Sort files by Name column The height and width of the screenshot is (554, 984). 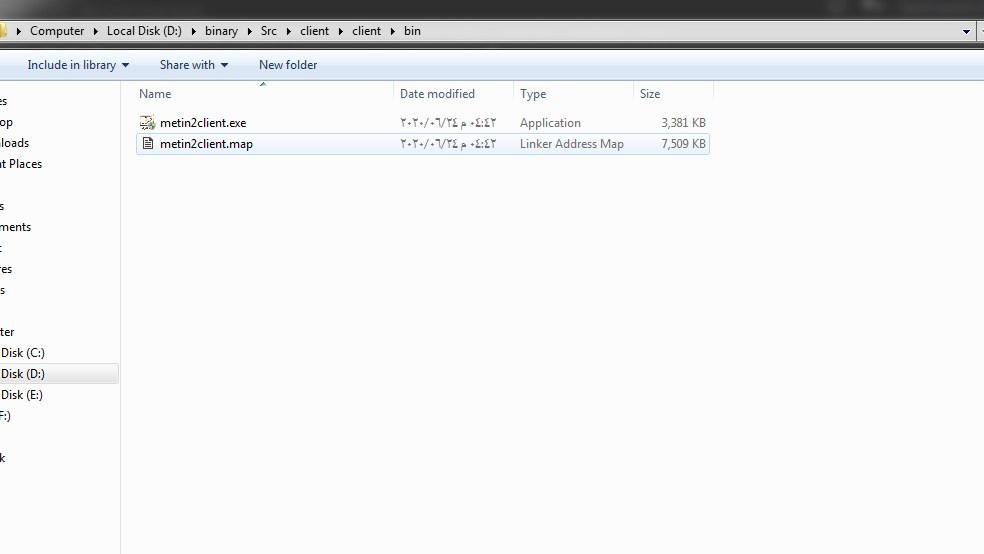click(x=155, y=93)
